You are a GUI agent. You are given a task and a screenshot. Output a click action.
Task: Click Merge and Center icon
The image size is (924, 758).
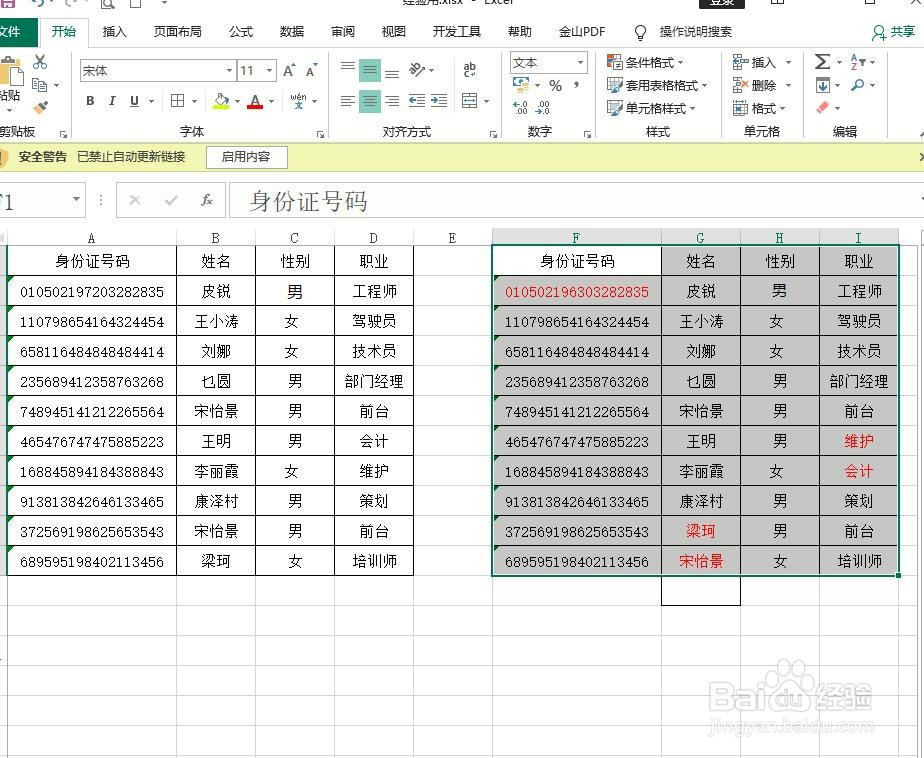470,101
